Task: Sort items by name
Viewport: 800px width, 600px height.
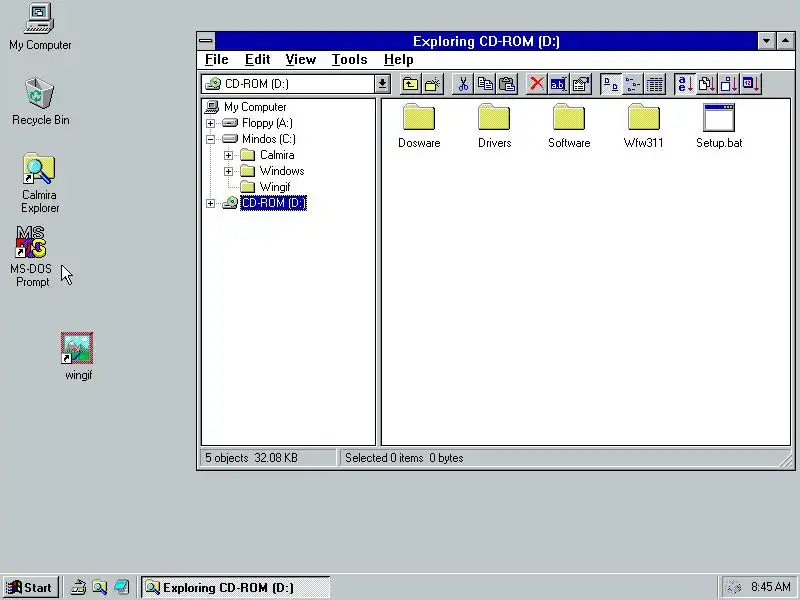Action: [685, 84]
